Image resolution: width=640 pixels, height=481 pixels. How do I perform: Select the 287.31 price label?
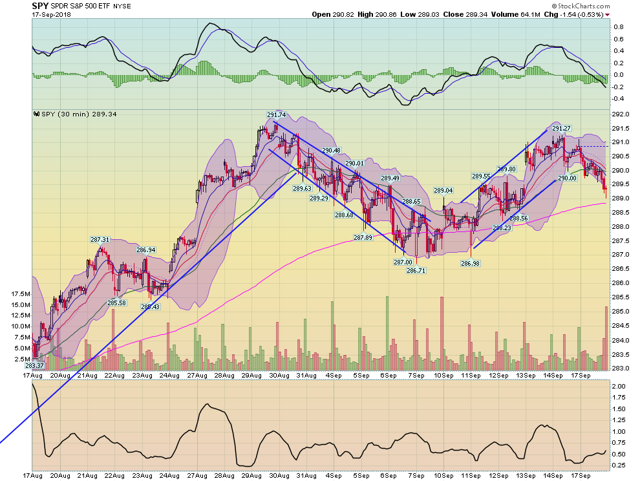(x=100, y=240)
